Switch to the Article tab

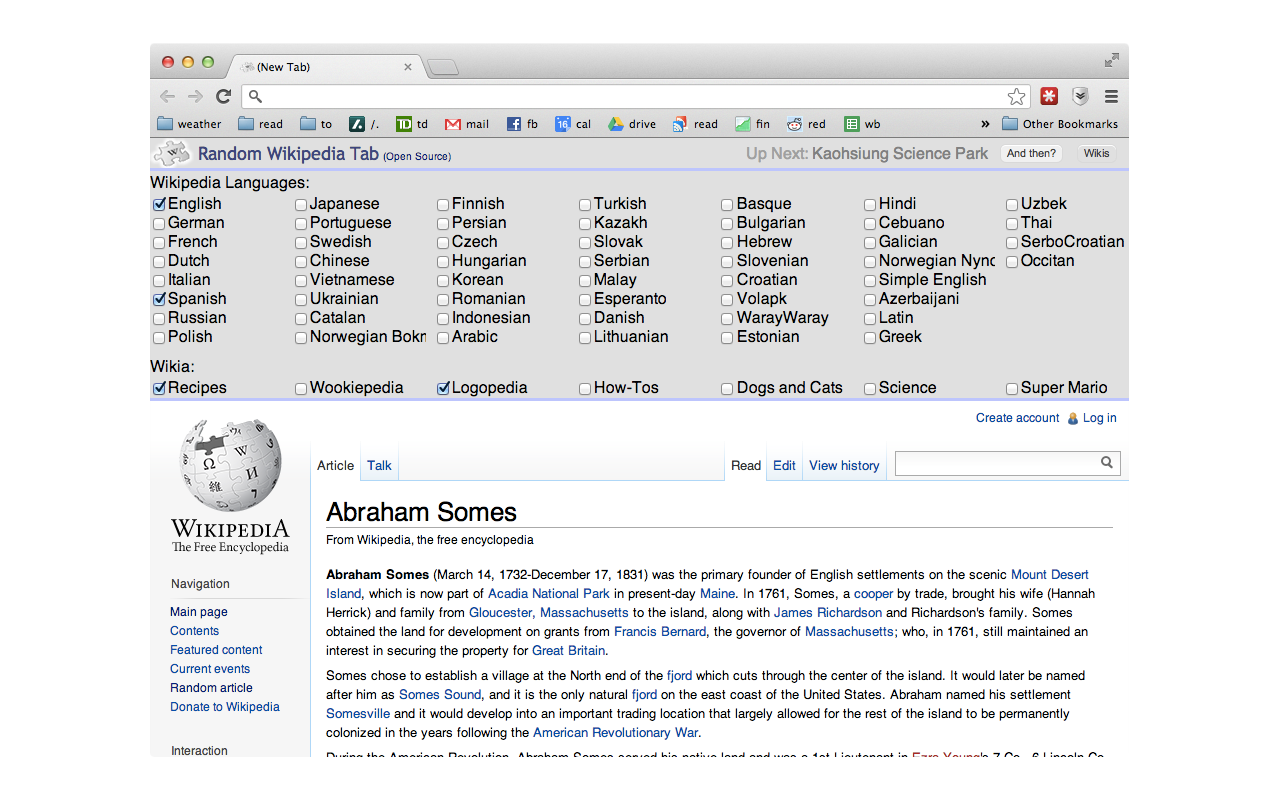pos(336,465)
